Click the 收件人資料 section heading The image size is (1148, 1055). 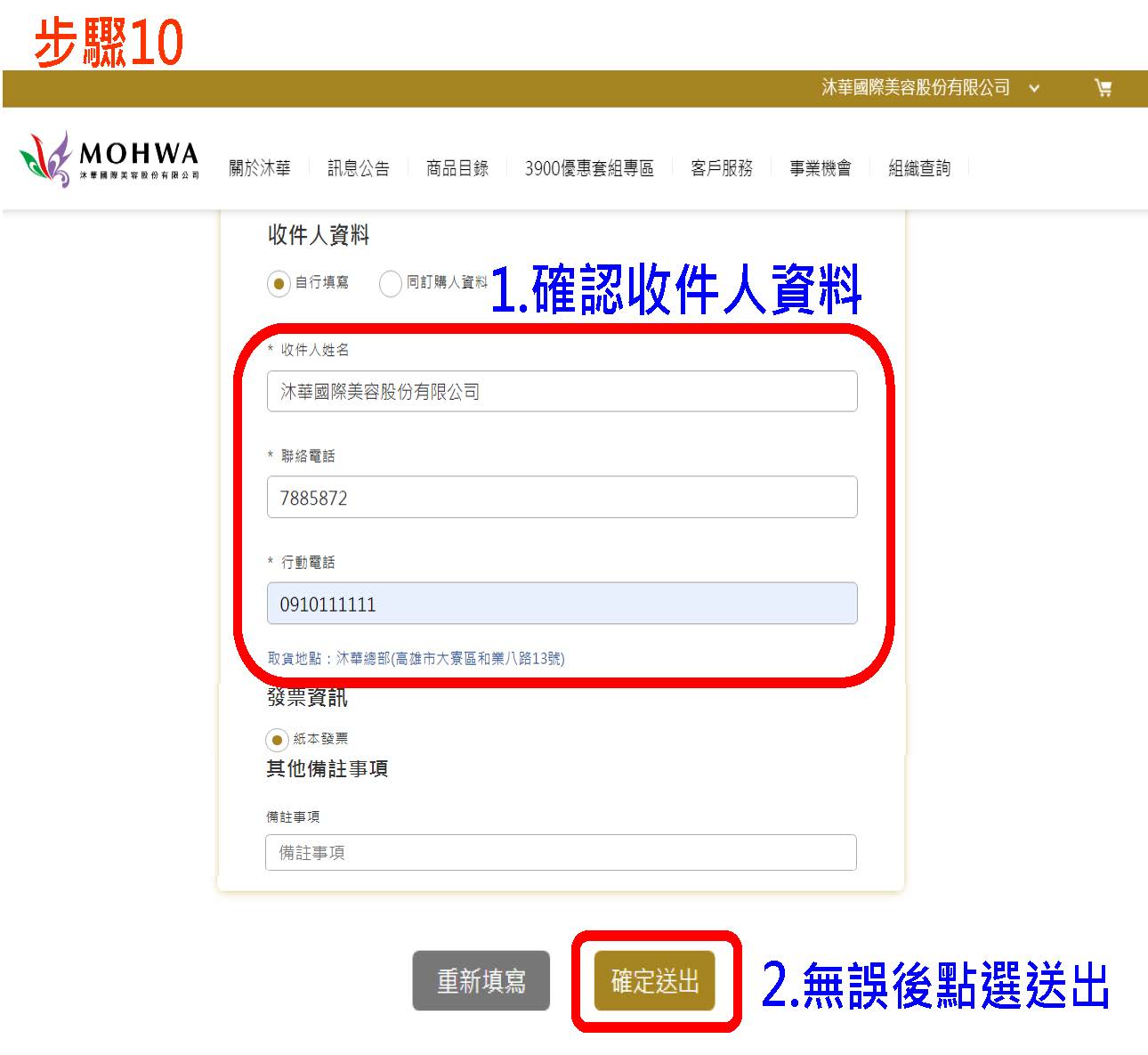pos(319,235)
